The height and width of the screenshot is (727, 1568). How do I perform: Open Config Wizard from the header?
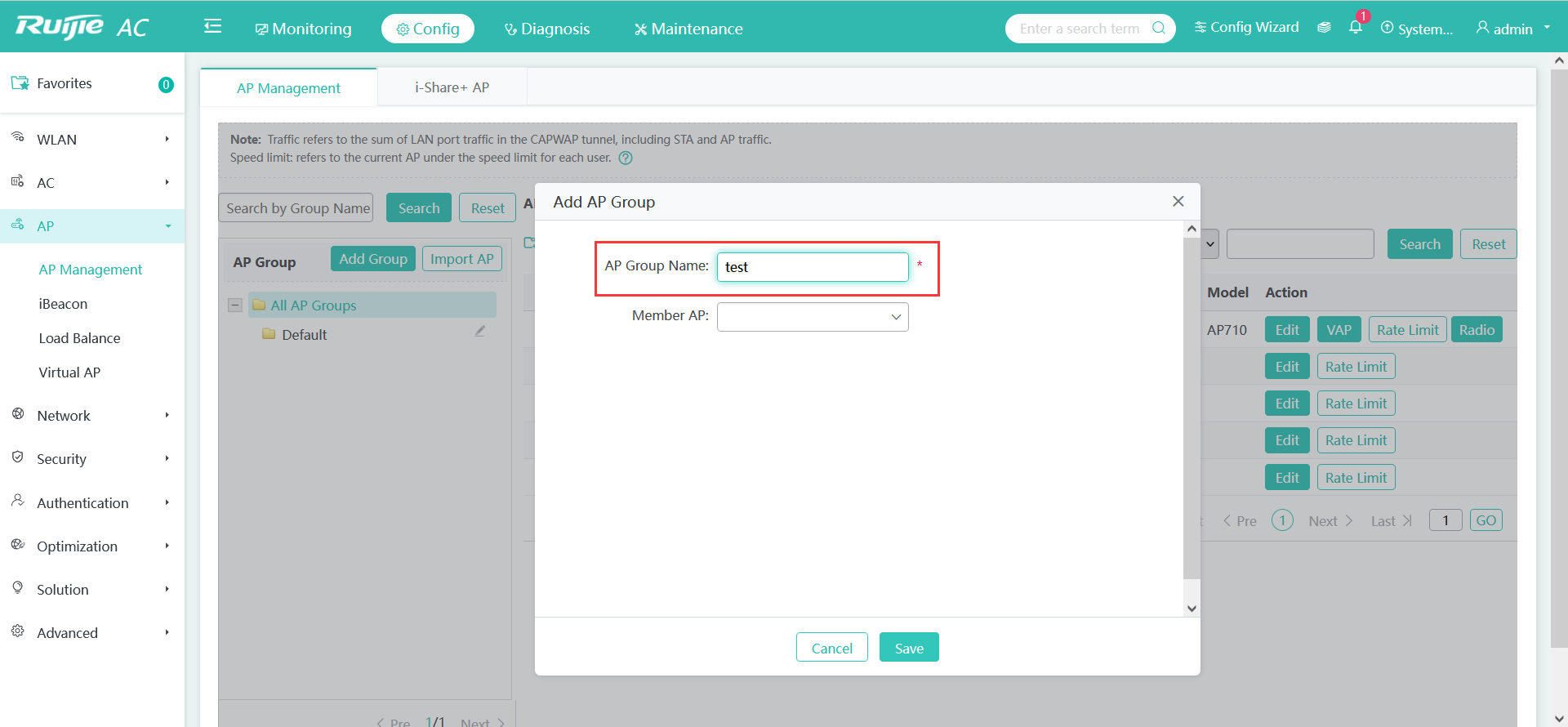coord(1246,28)
